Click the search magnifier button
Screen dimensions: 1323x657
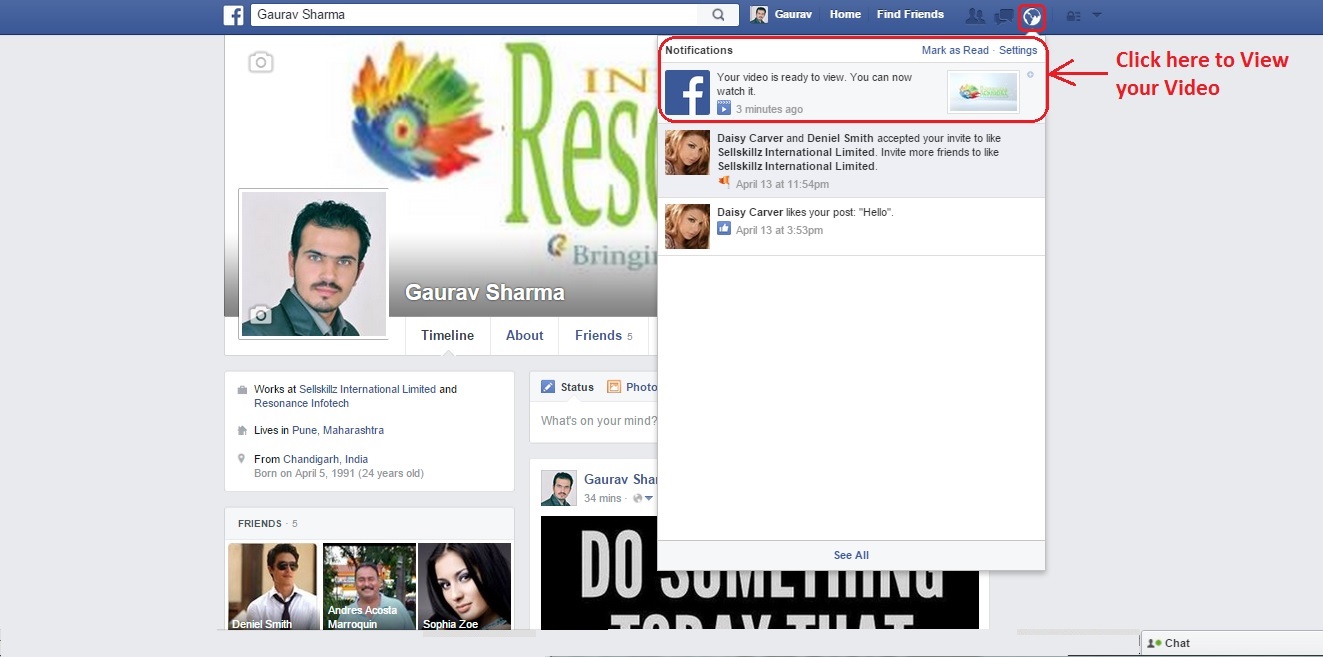coord(718,15)
